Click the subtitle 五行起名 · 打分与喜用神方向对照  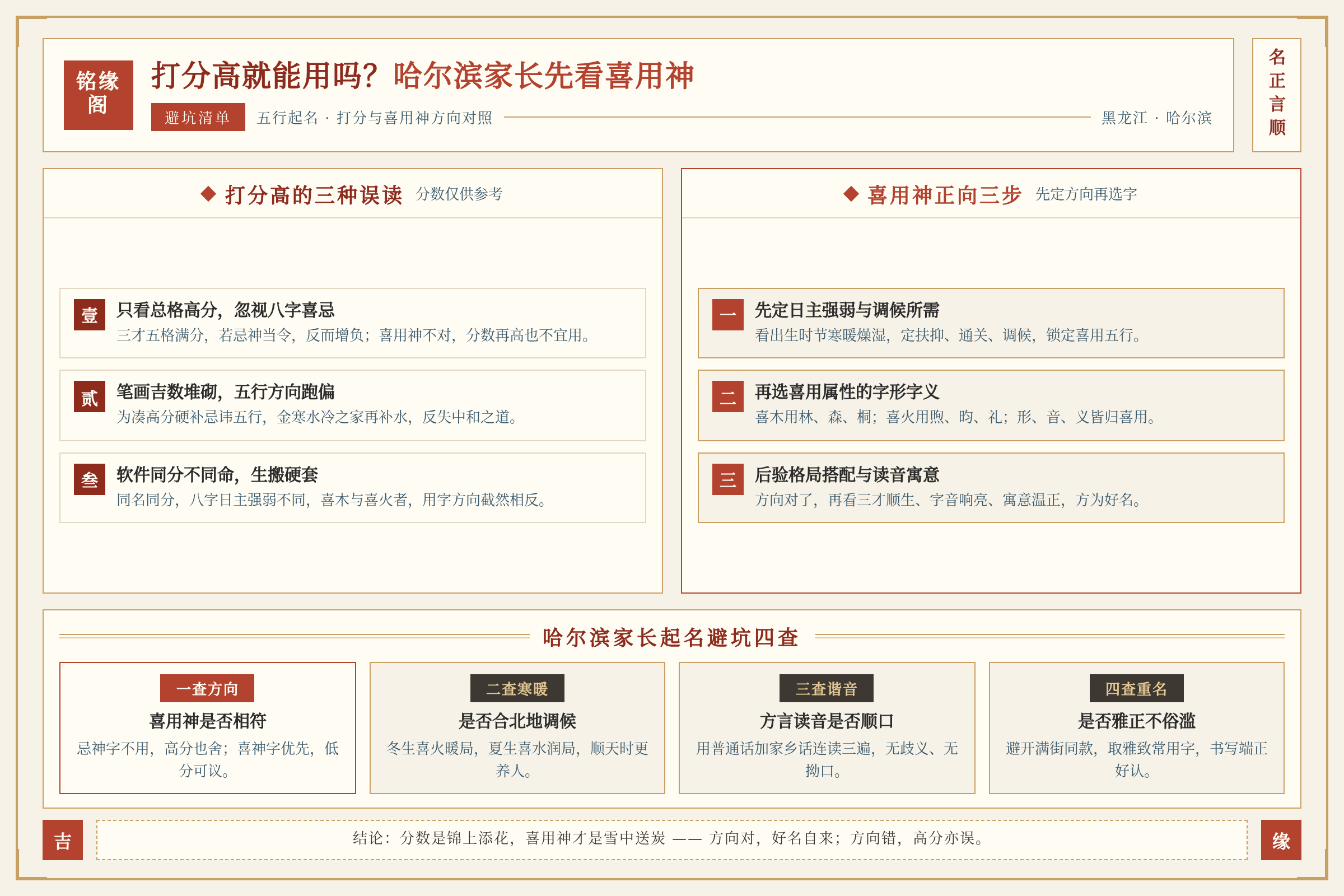tap(375, 118)
